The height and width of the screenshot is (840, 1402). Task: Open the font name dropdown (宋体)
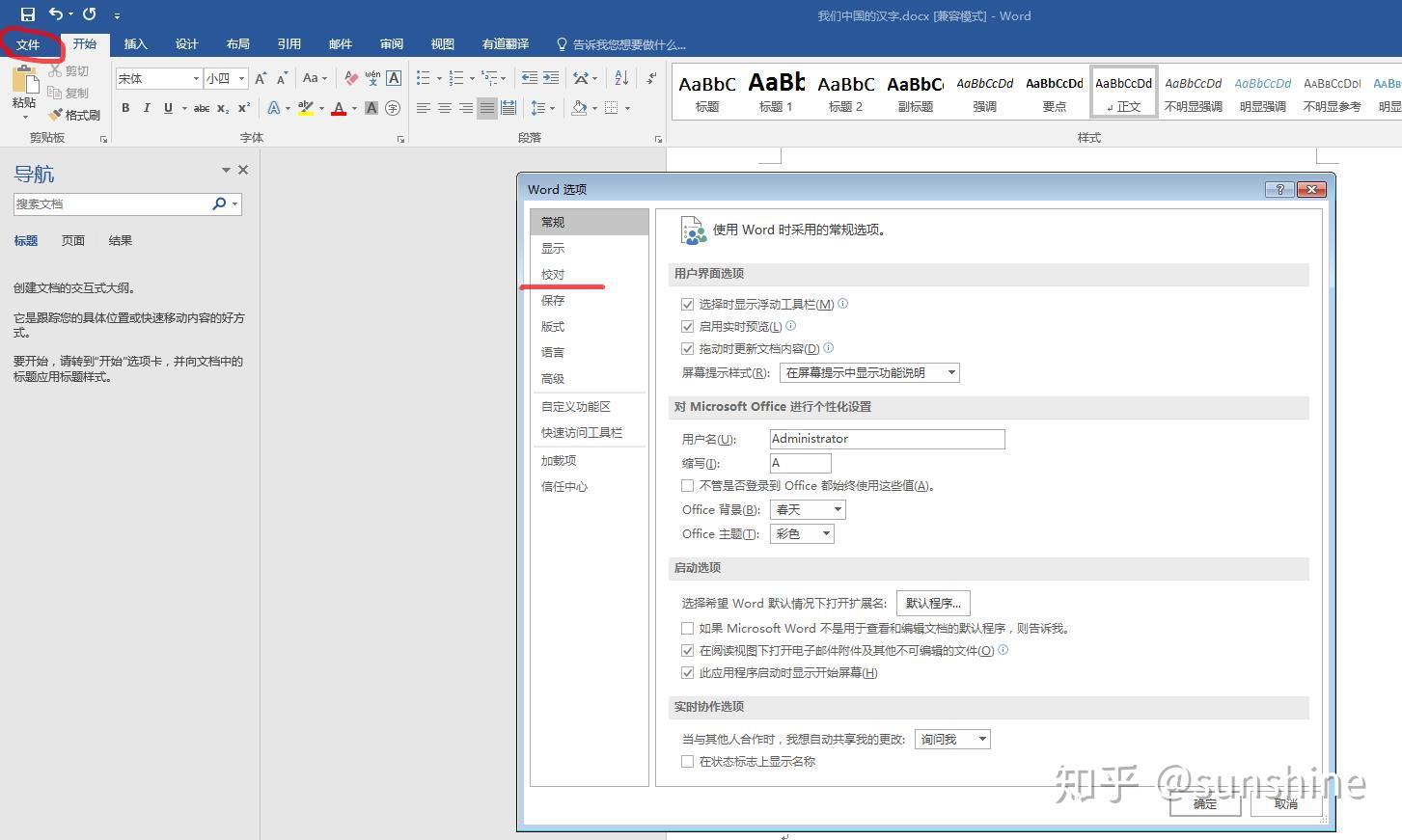[x=196, y=78]
